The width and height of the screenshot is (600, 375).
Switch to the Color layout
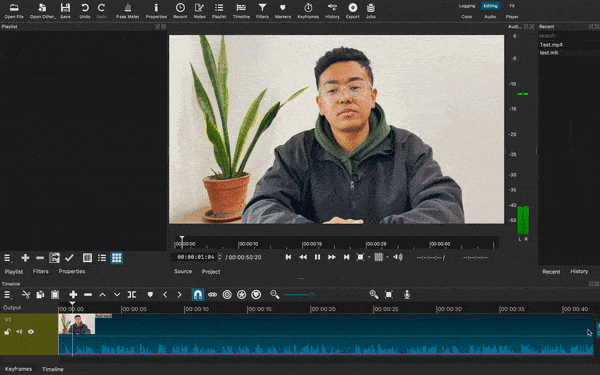pyautogui.click(x=466, y=16)
